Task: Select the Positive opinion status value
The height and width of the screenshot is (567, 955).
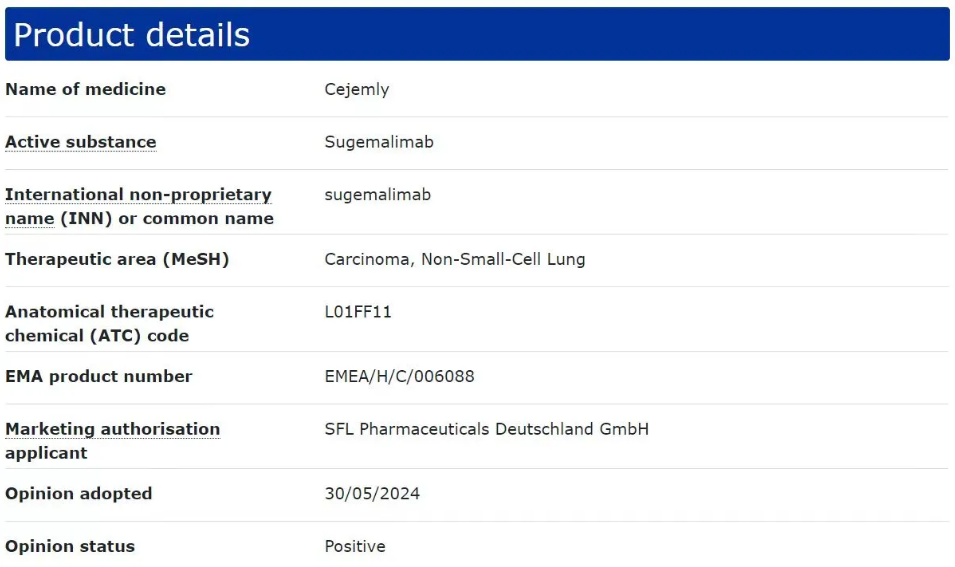Action: tap(354, 546)
